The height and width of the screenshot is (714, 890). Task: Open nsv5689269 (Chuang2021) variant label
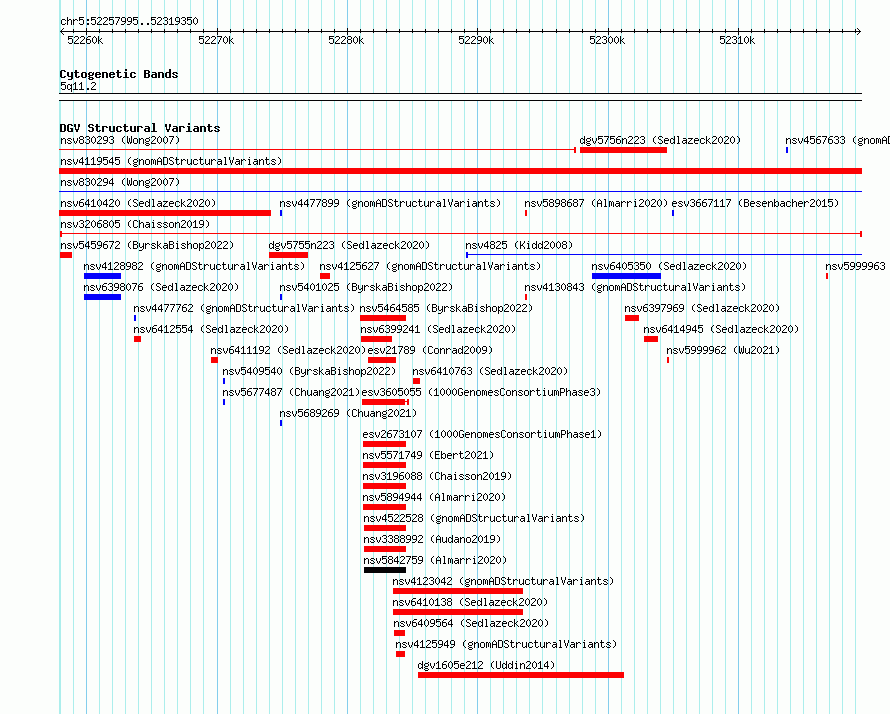(348, 413)
